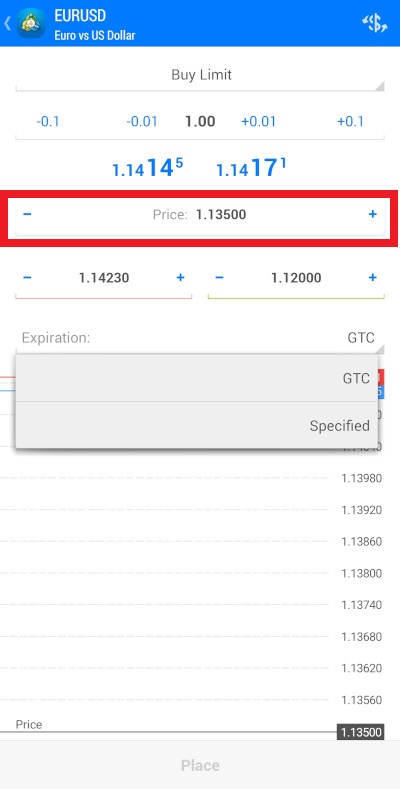Add 0.01 to the volume
Screen dimensions: 400x789
tap(259, 121)
